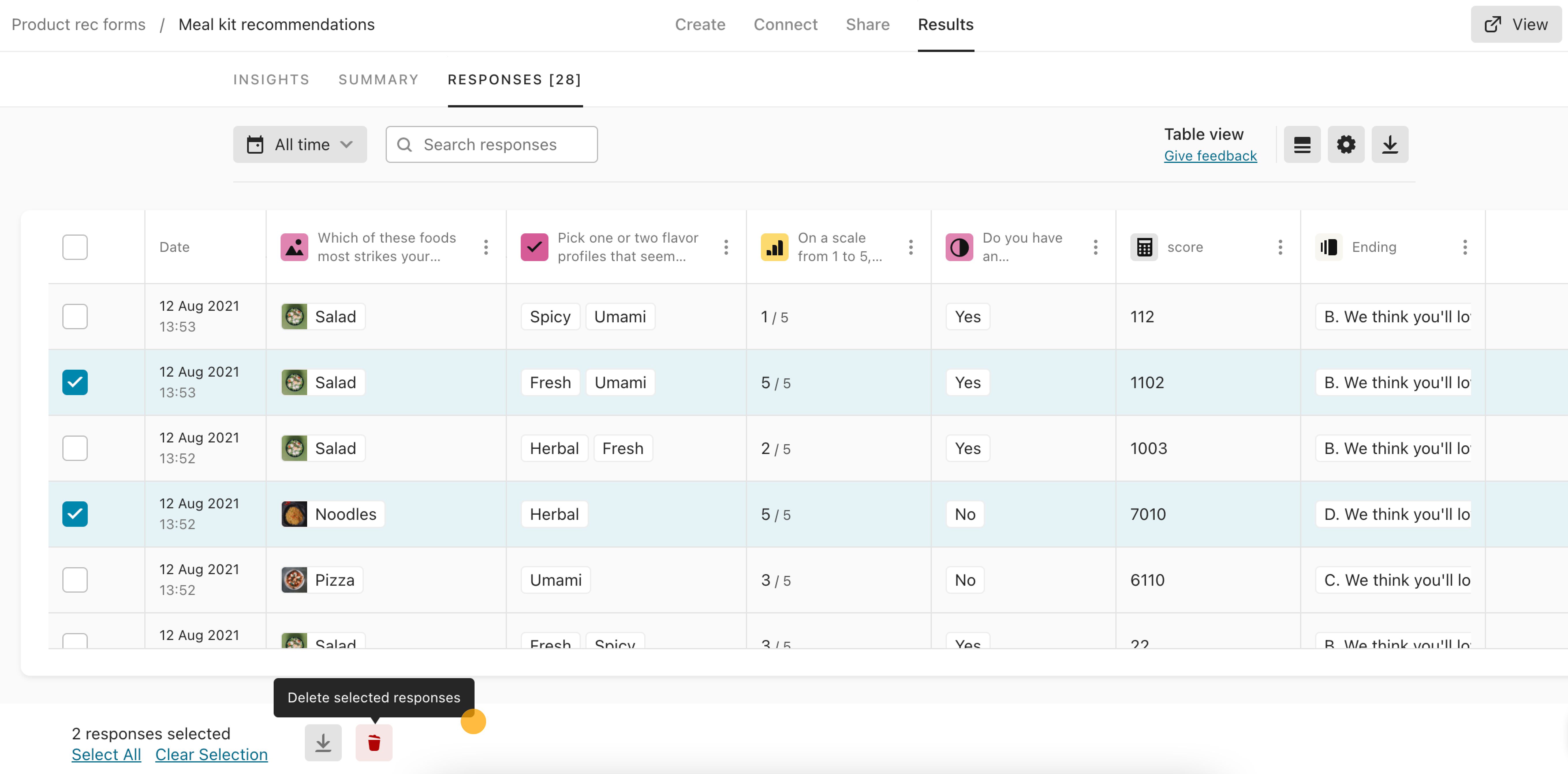Viewport: 1568px width, 774px height.
Task: Click the calculator score icon
Action: coord(1144,247)
